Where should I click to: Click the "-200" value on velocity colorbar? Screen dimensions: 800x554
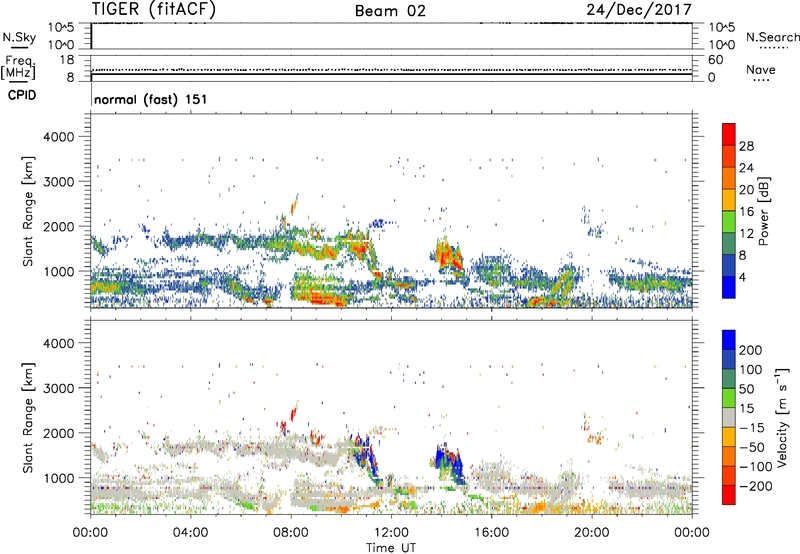pos(756,486)
